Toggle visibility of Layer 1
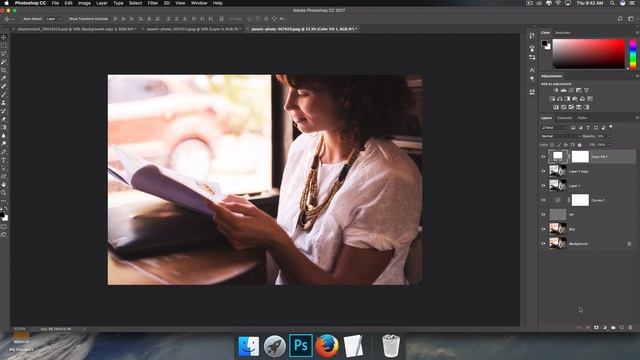The height and width of the screenshot is (360, 640). 543,186
